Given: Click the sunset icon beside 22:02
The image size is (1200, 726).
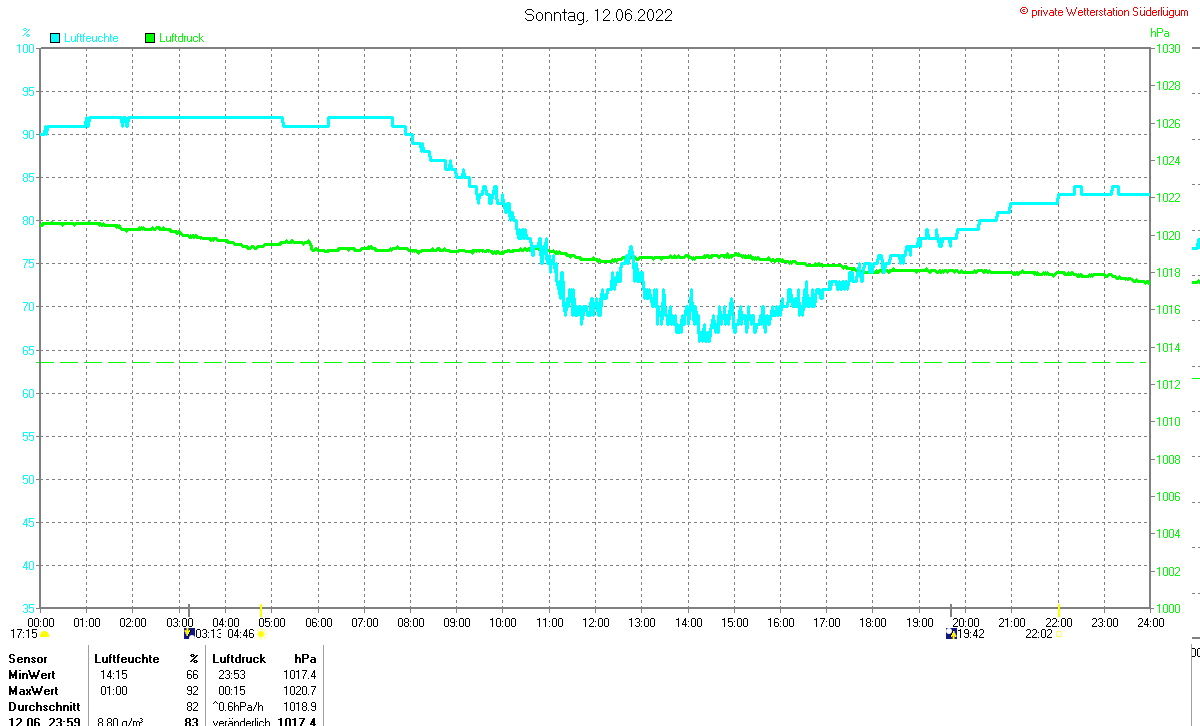Looking at the screenshot, I should [x=1059, y=634].
